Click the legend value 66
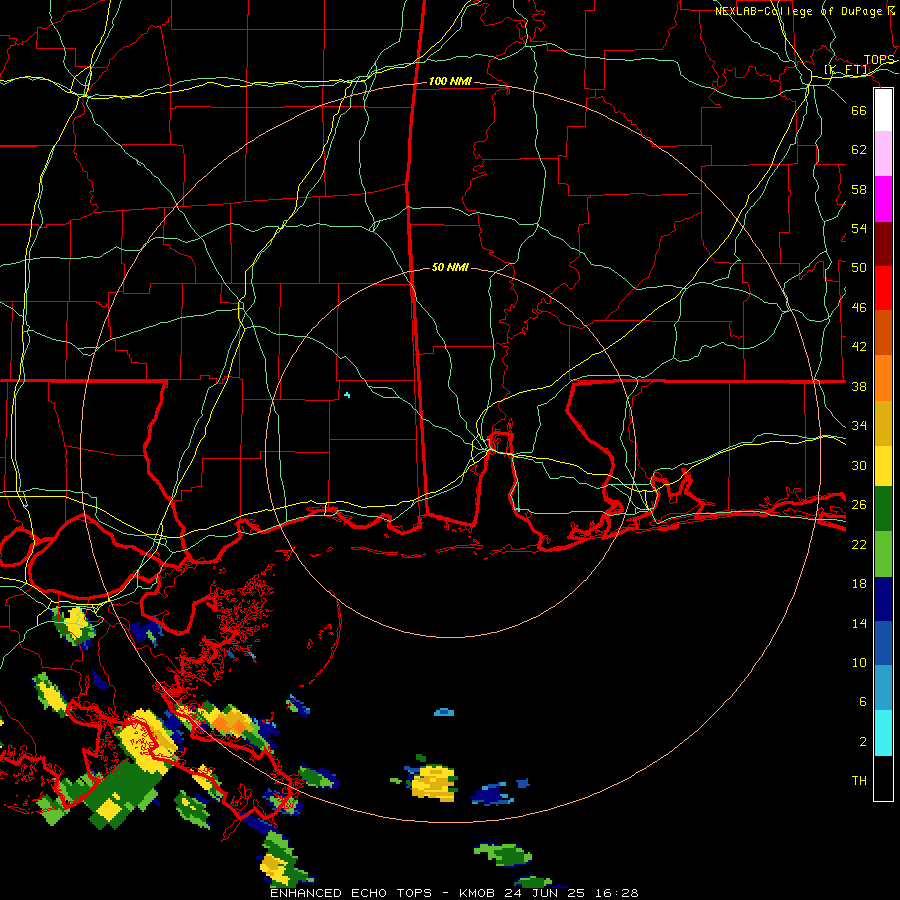The width and height of the screenshot is (900, 900). [x=859, y=110]
